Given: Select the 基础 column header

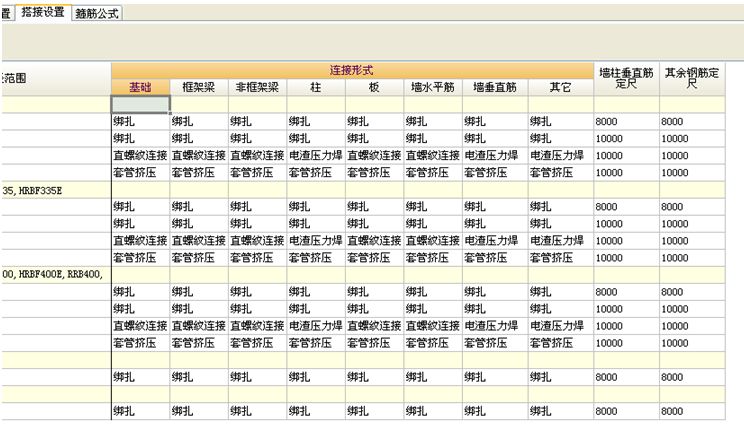Looking at the screenshot, I should (140, 87).
